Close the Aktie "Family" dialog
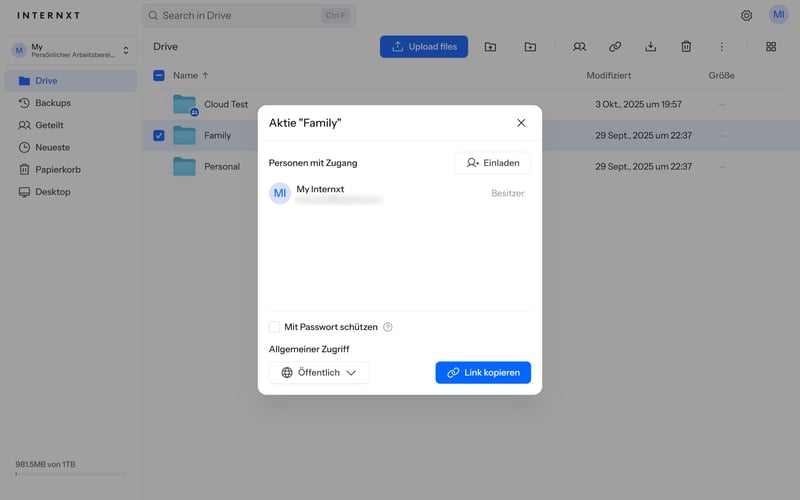800x500 pixels. [x=521, y=123]
